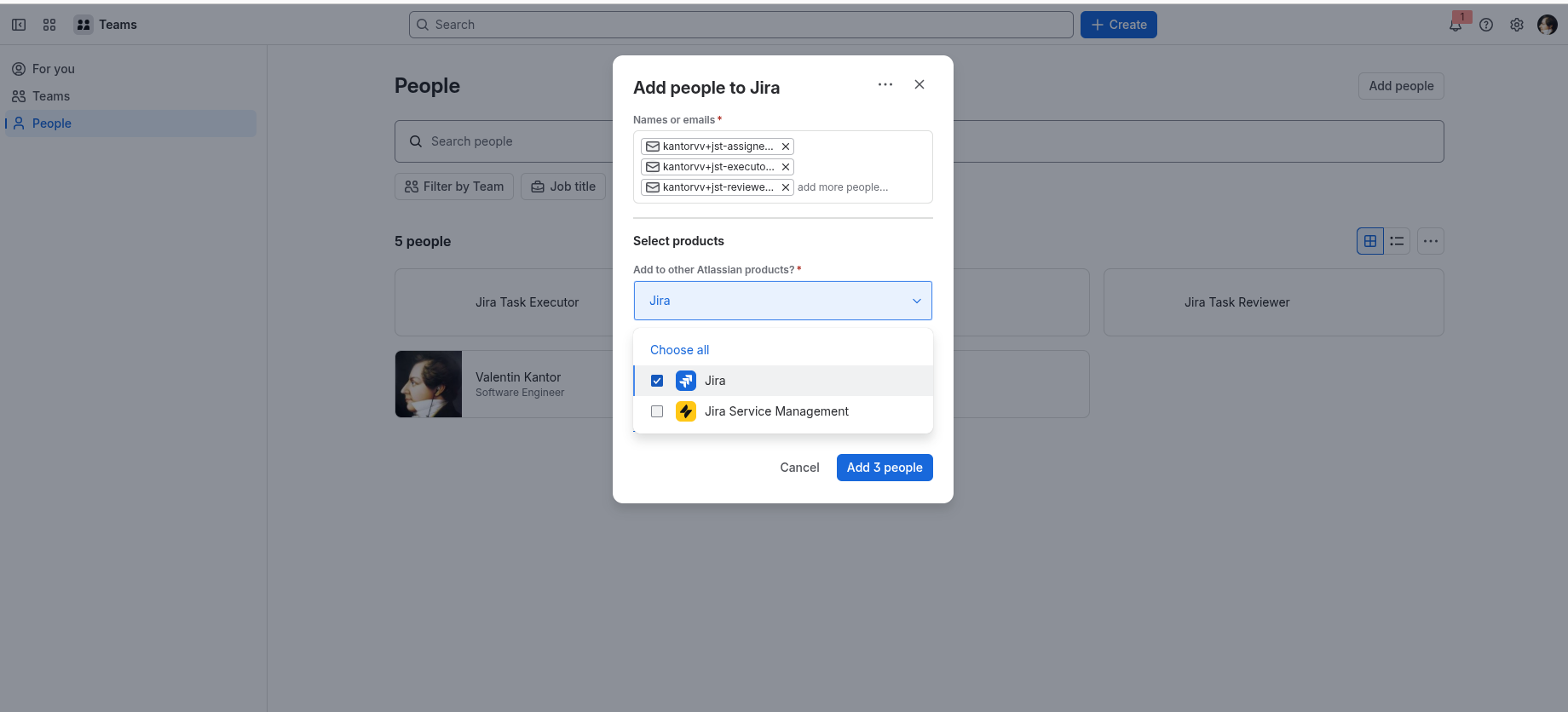Image resolution: width=1568 pixels, height=712 pixels.
Task: Collapse the Atlassian products dropdown
Action: pos(917,301)
